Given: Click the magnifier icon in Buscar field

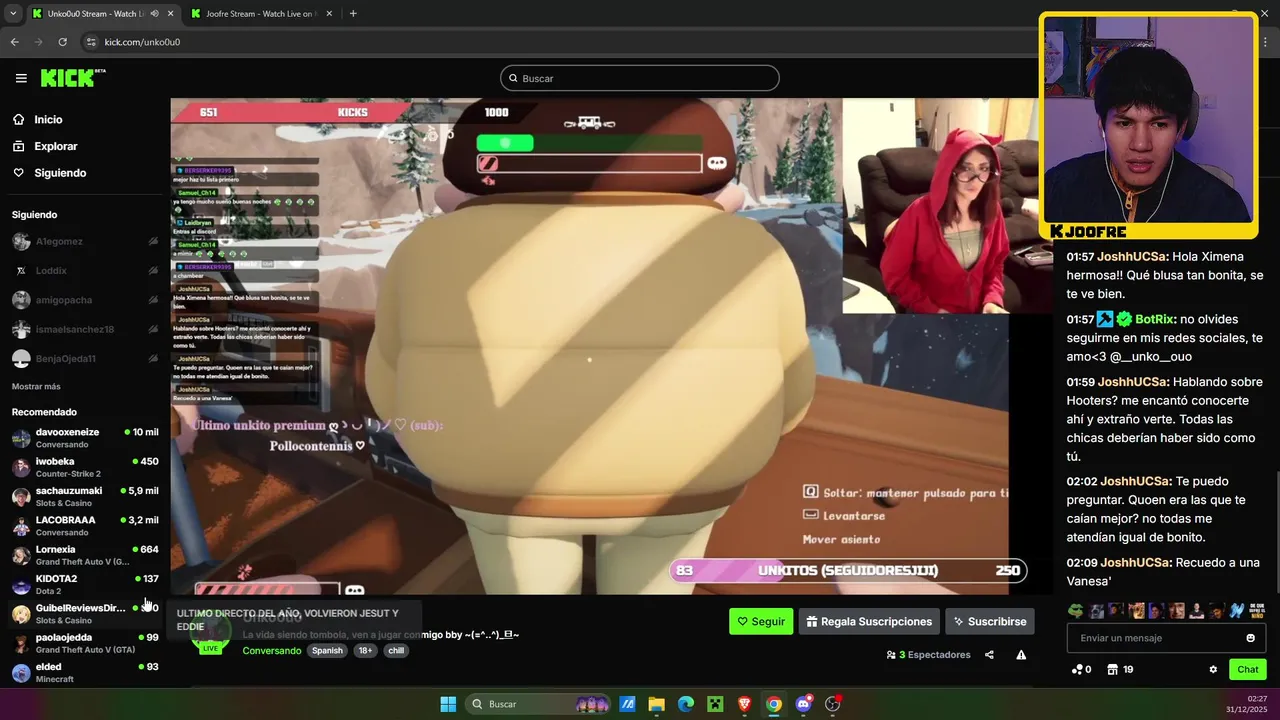Looking at the screenshot, I should (514, 78).
